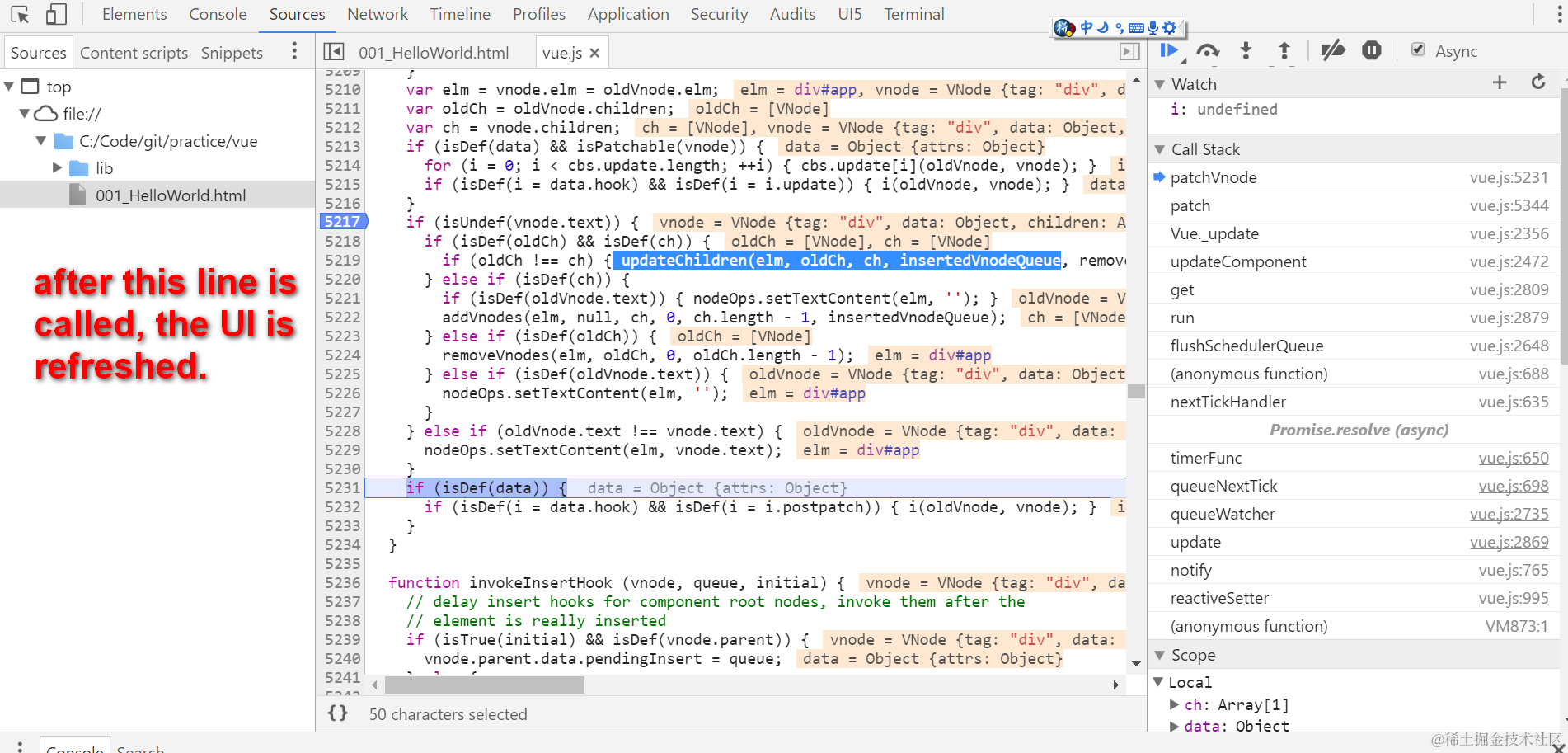Image resolution: width=1568 pixels, height=753 pixels.
Task: Add a new watch expression
Action: [x=1500, y=82]
